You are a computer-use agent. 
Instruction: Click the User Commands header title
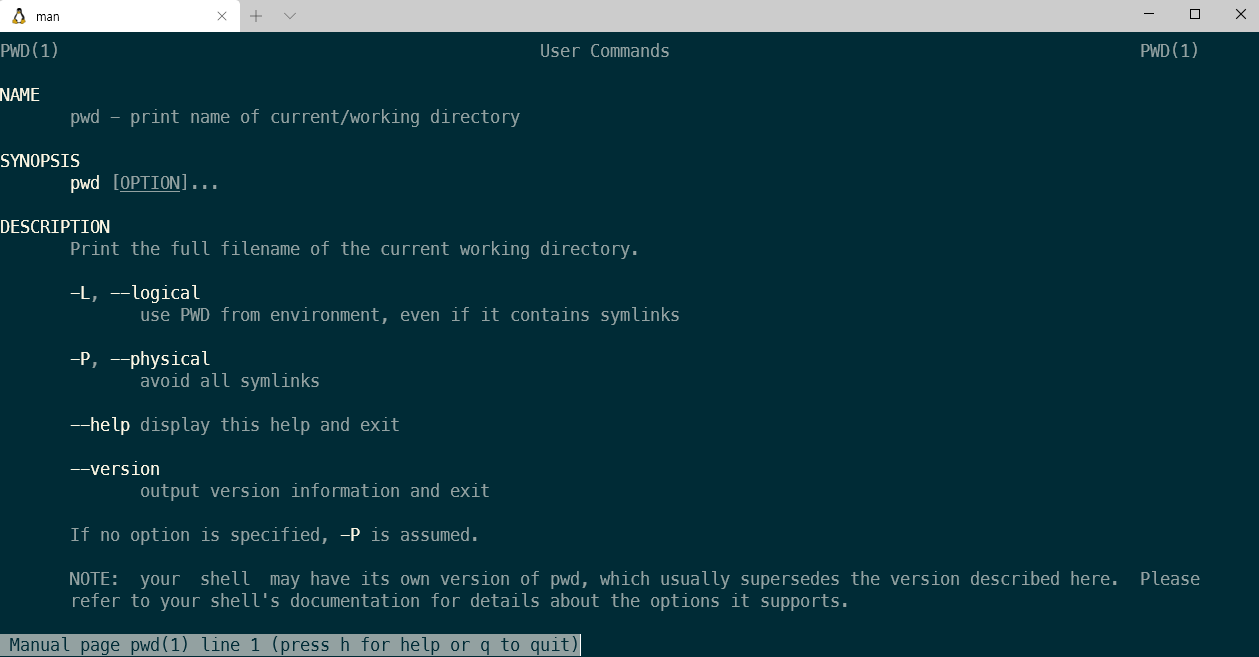click(x=605, y=51)
